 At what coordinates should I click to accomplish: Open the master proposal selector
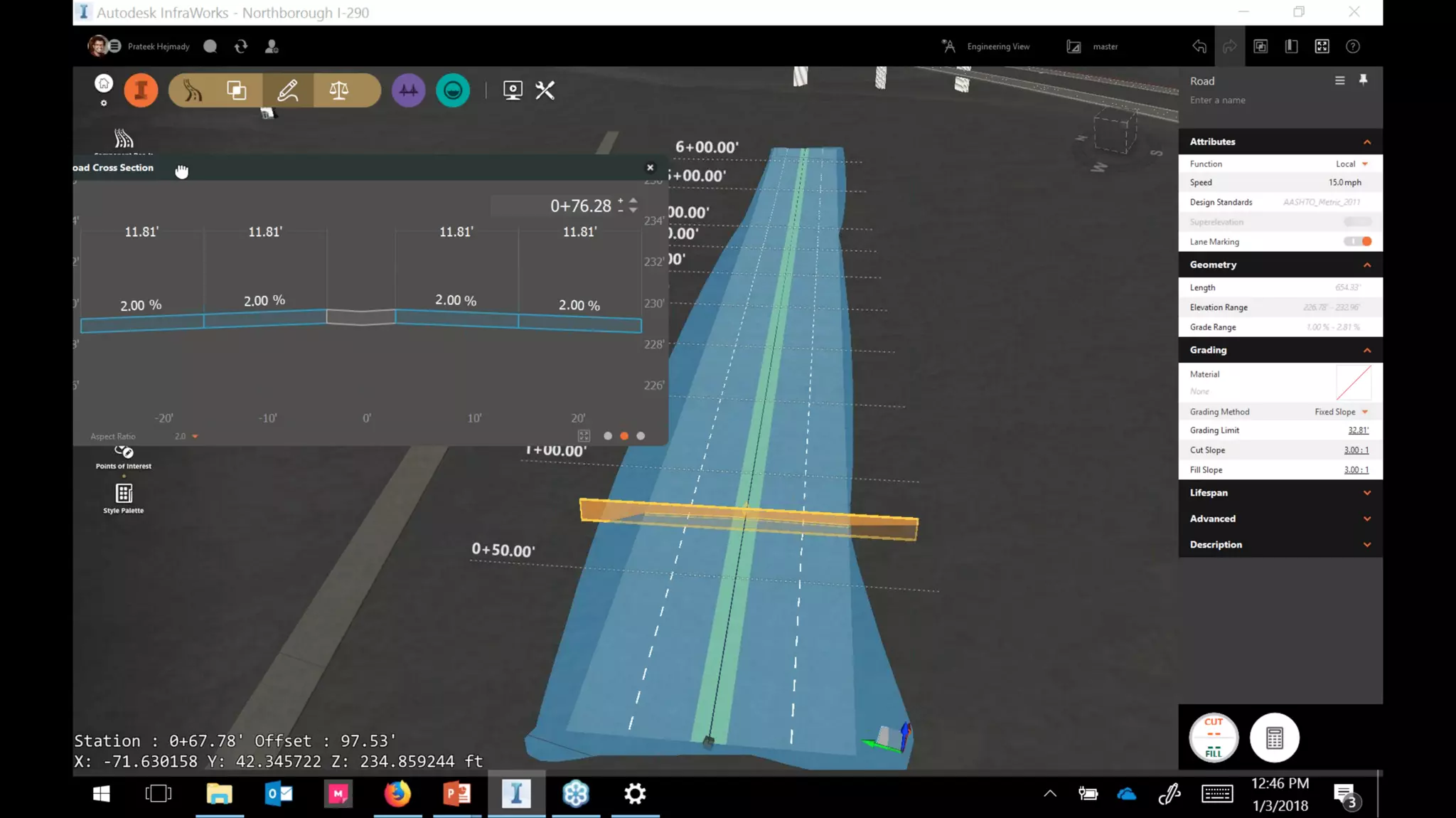1105,46
